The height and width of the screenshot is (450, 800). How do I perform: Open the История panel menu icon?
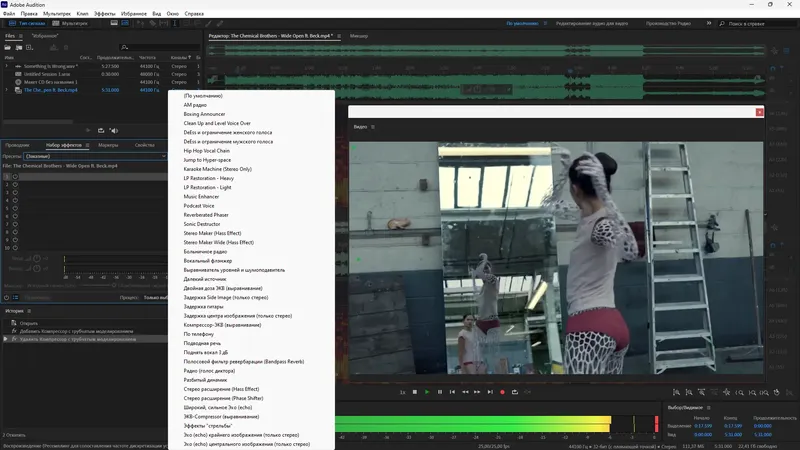pyautogui.click(x=29, y=311)
